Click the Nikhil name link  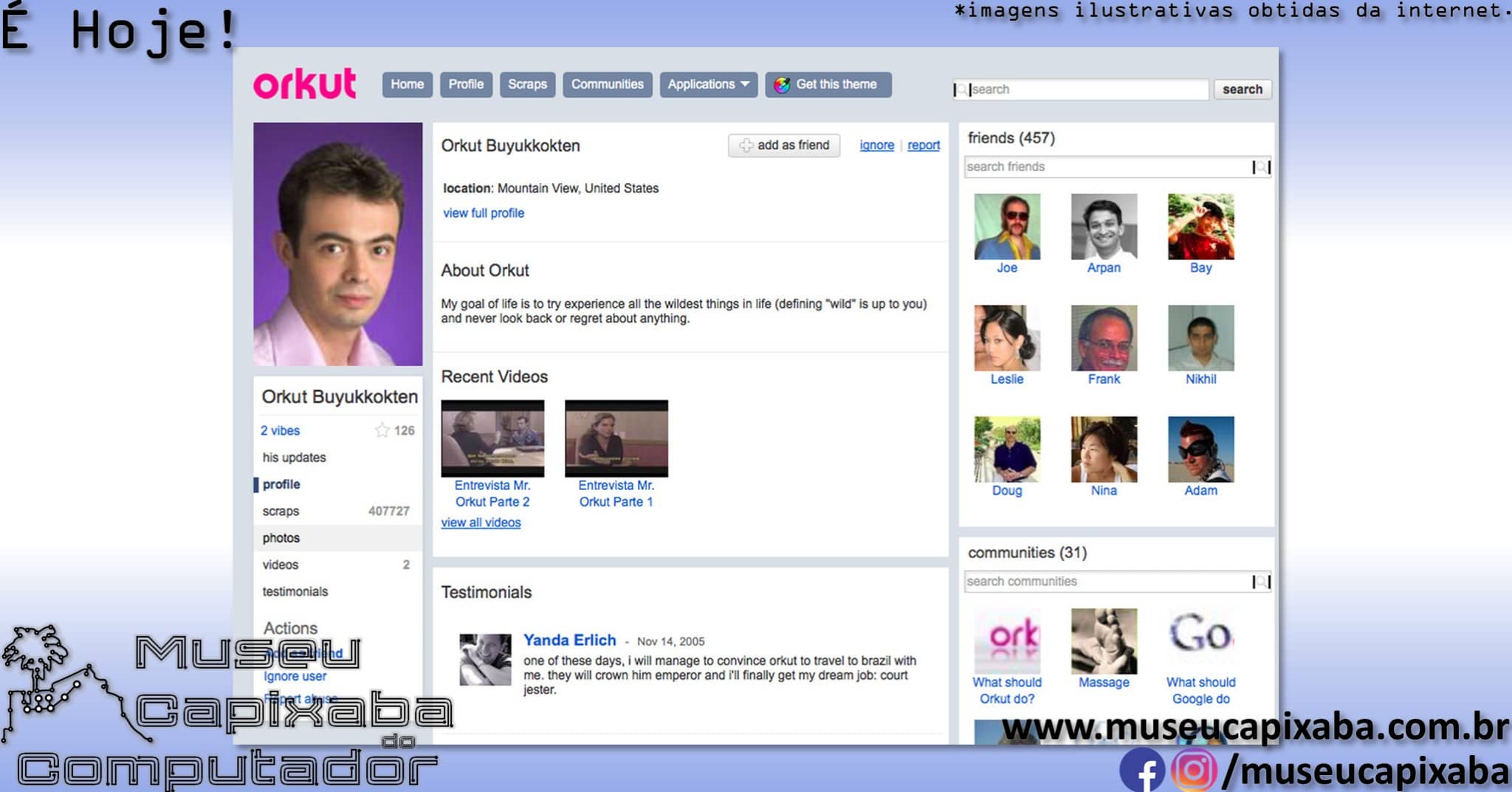pos(1201,379)
